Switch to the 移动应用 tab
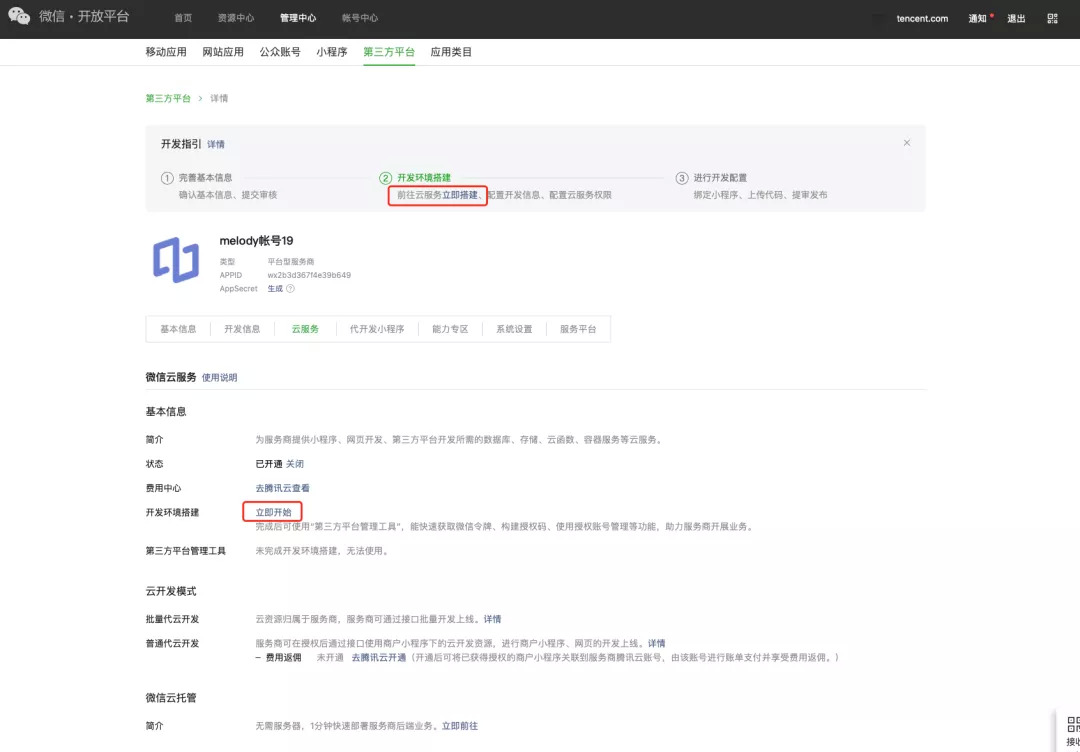Viewport: 1080px width, 752px height. point(166,52)
